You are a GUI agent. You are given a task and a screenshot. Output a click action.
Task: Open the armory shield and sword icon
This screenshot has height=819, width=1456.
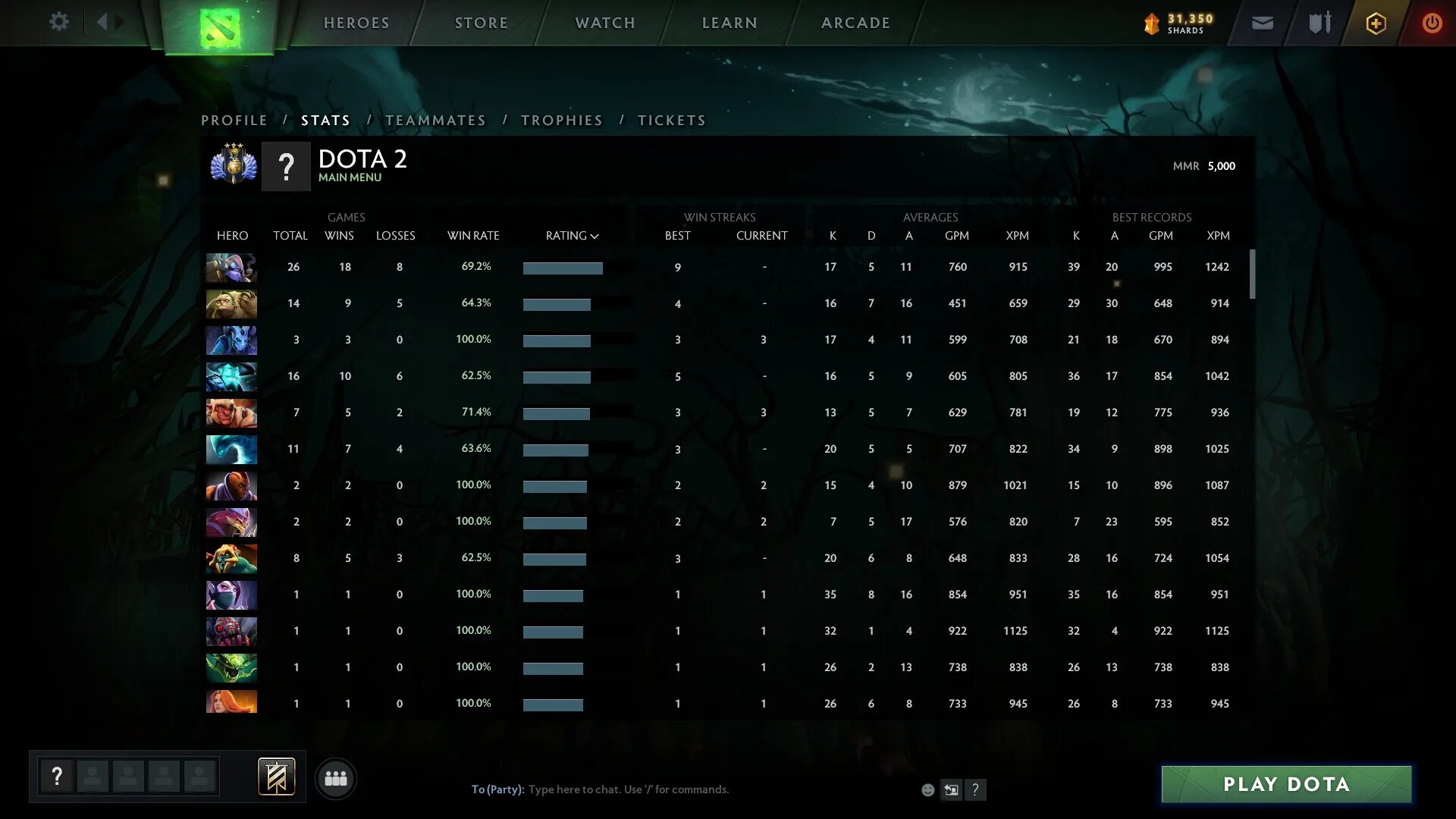coord(1320,23)
